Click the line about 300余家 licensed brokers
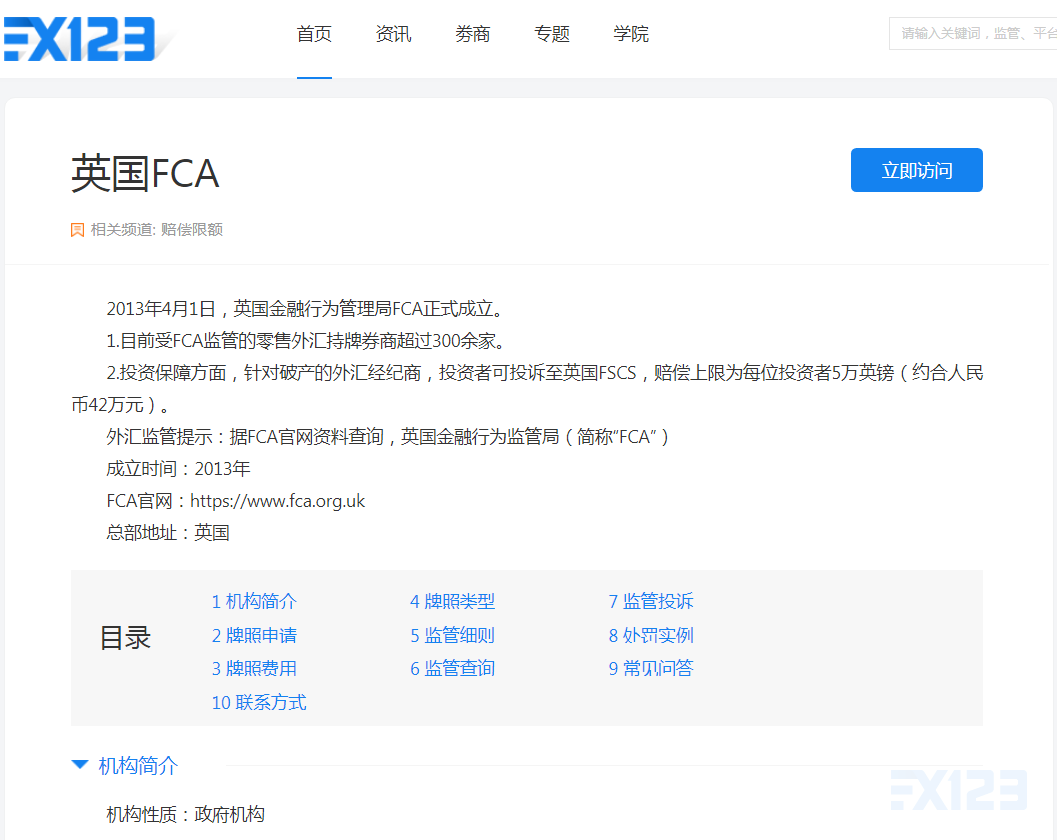The image size is (1057, 840). pyautogui.click(x=307, y=340)
